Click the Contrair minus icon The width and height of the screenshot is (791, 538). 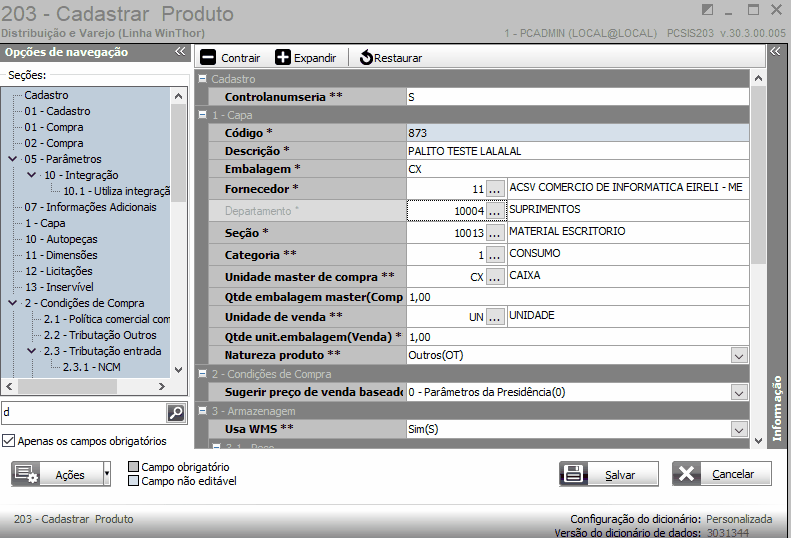(x=208, y=57)
